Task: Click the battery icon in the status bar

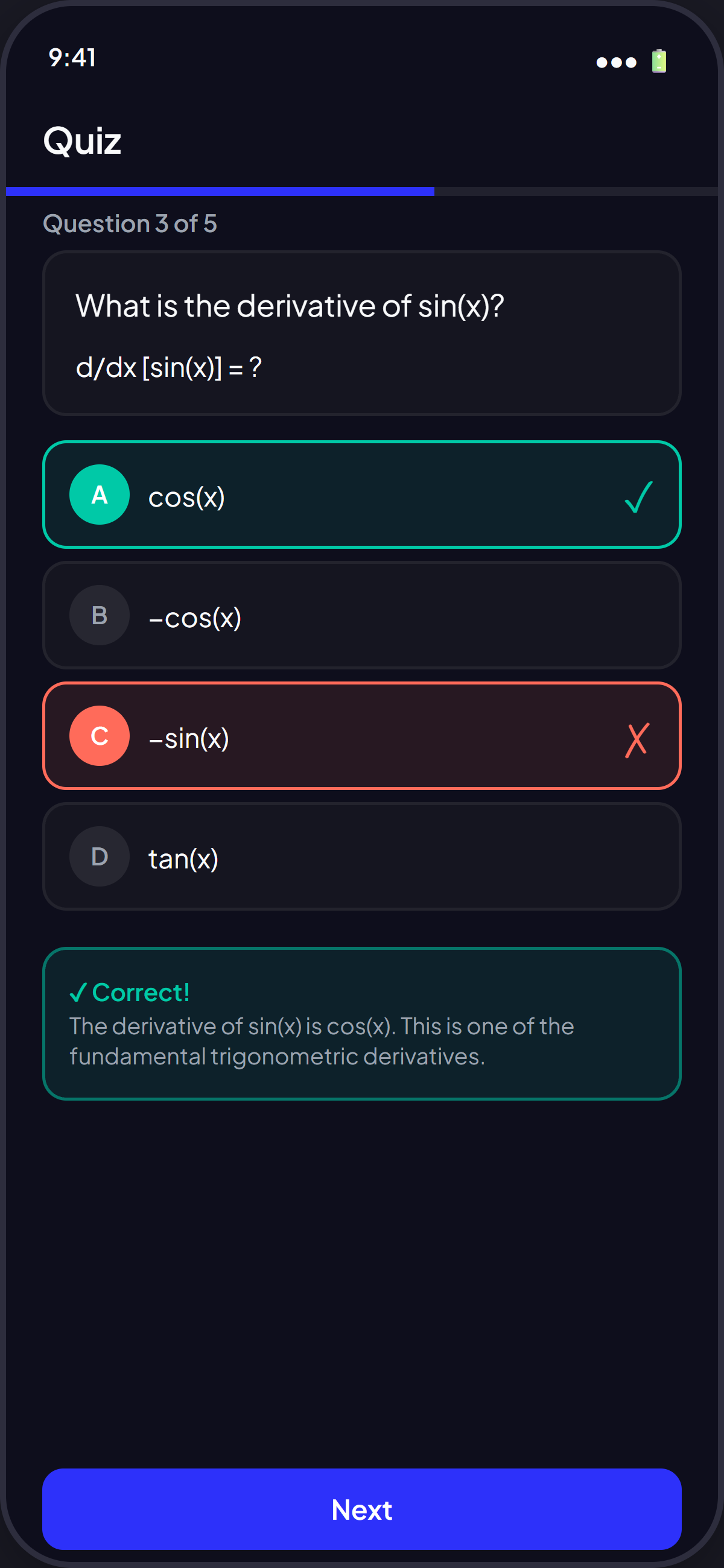Action: (x=659, y=61)
